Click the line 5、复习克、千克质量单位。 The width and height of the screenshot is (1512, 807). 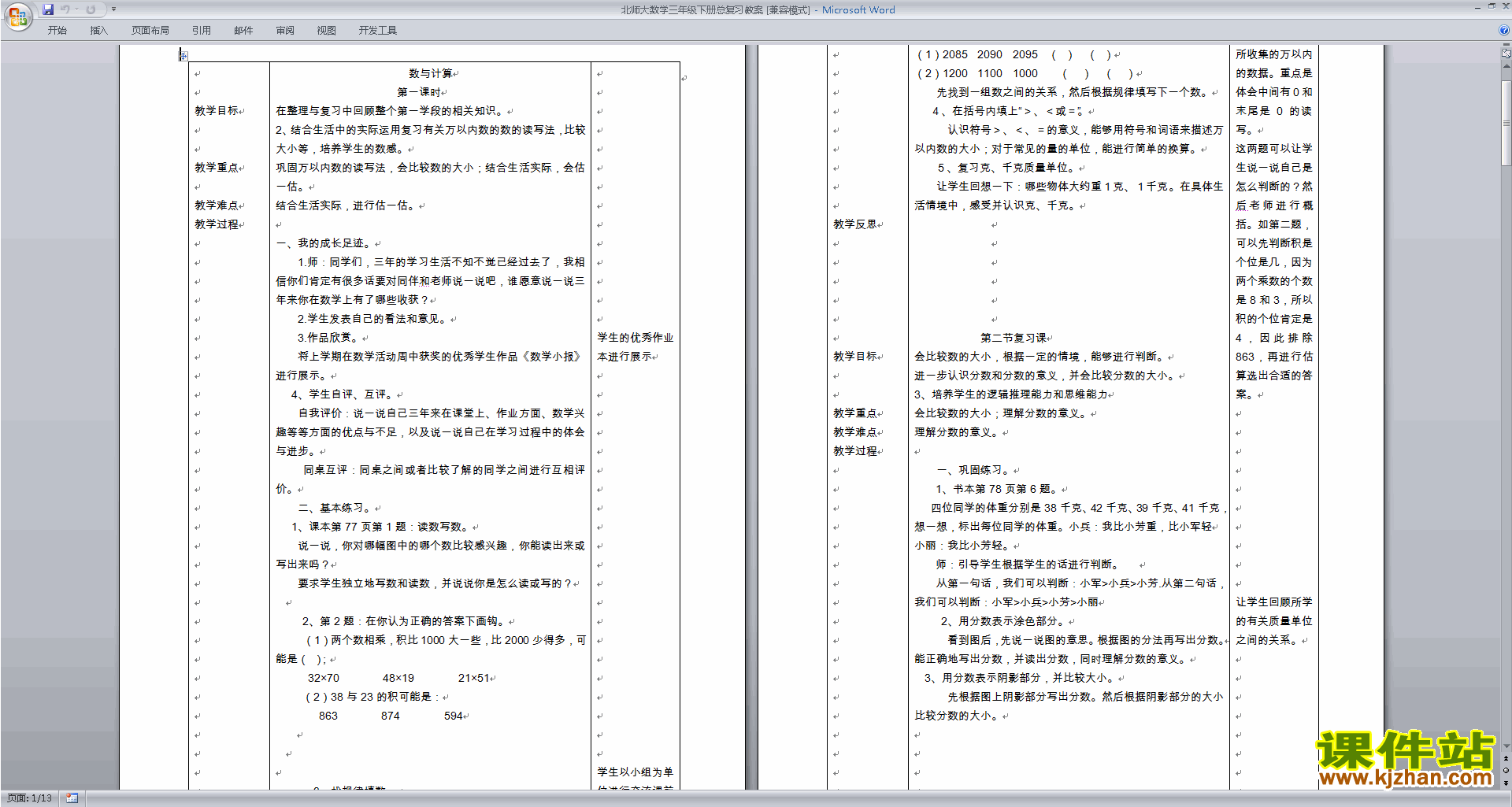tap(1007, 168)
